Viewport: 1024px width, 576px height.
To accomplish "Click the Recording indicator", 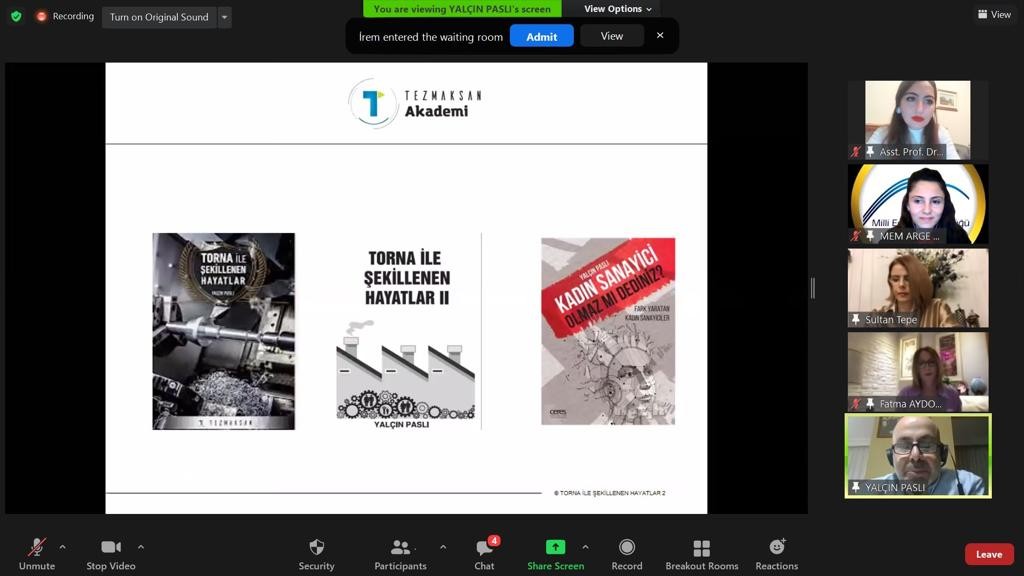I will pyautogui.click(x=65, y=16).
